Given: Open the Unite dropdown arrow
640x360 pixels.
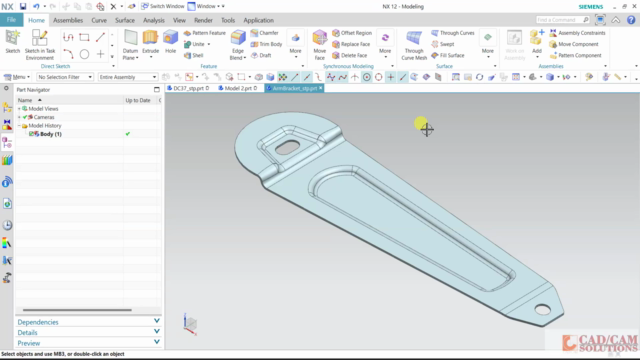Looking at the screenshot, I should point(209,44).
